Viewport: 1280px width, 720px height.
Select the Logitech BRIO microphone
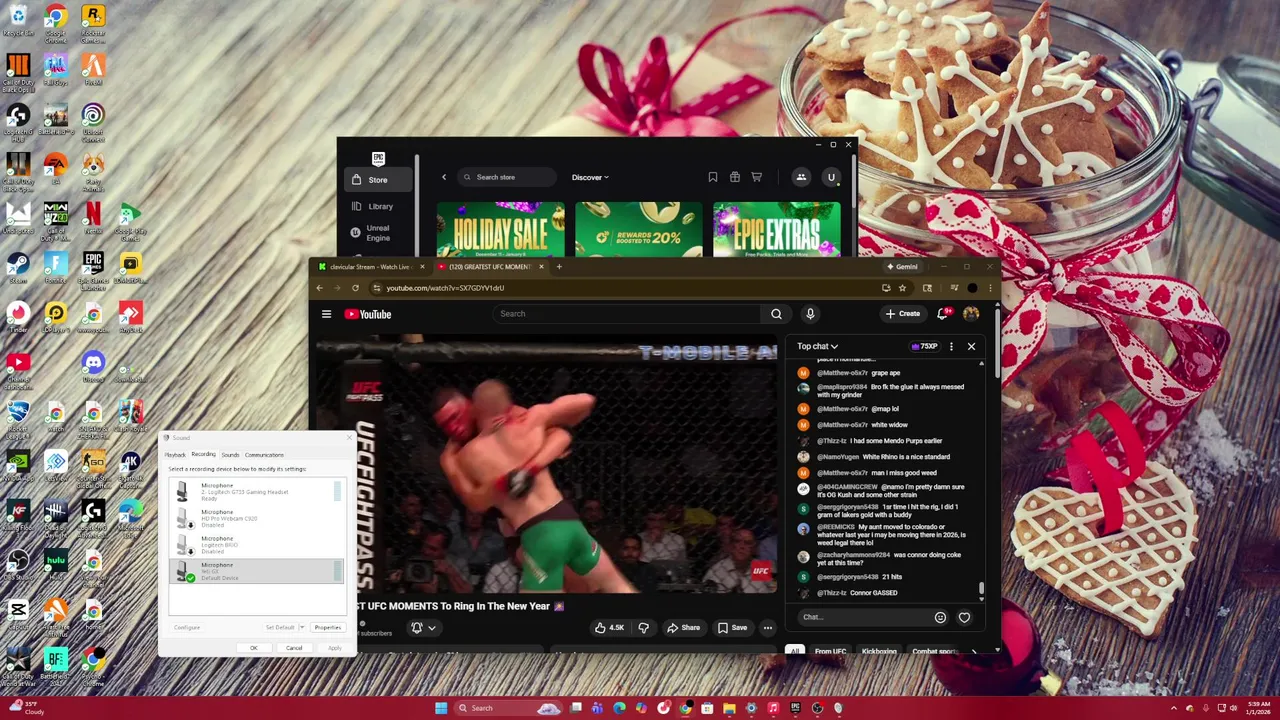pyautogui.click(x=256, y=545)
